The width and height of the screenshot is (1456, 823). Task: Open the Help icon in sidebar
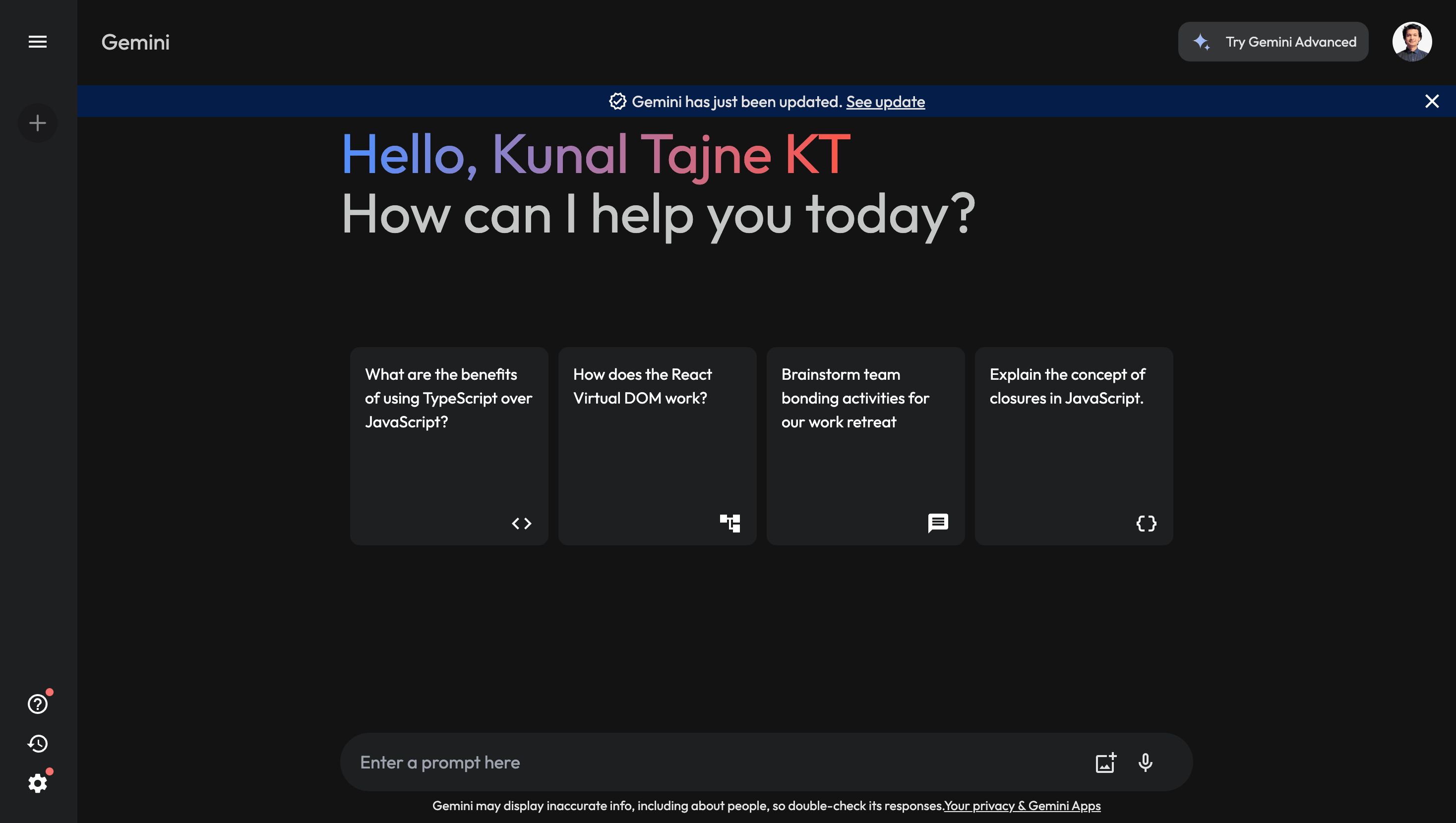click(37, 704)
